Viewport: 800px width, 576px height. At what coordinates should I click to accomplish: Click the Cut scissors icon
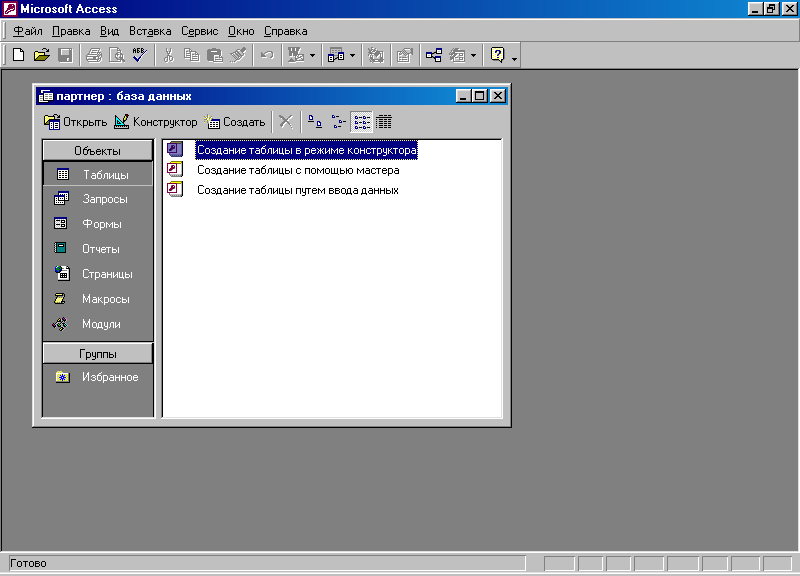click(x=168, y=55)
